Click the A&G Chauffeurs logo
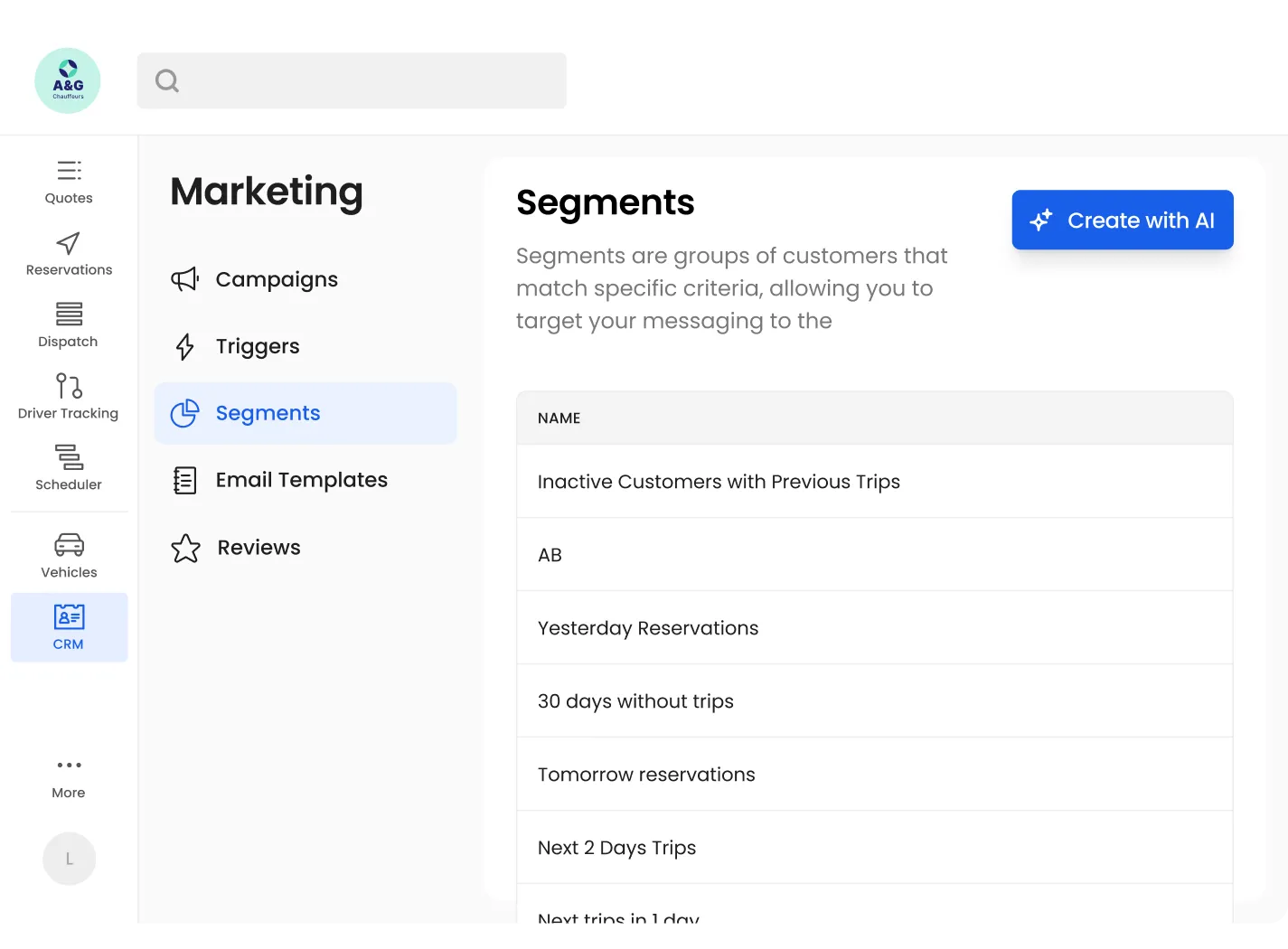The height and width of the screenshot is (949, 1288). point(68,80)
